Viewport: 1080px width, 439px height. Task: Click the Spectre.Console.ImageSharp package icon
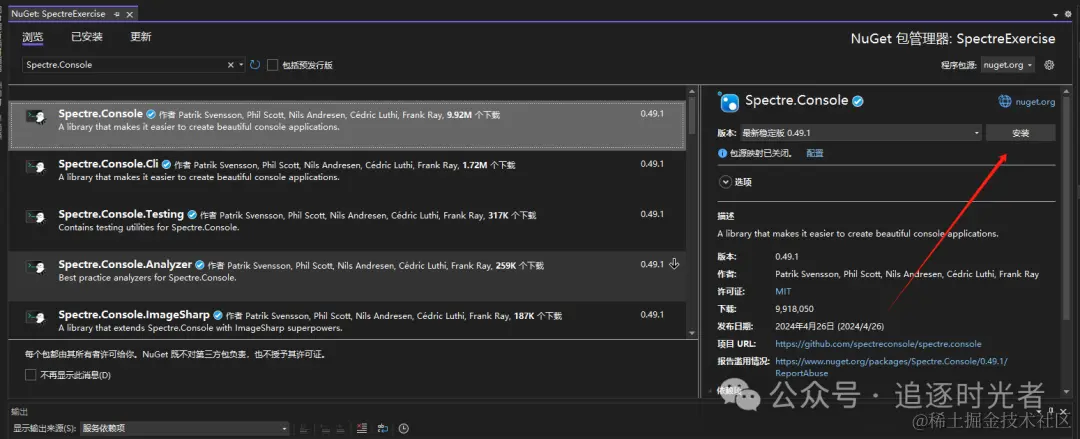tap(36, 318)
